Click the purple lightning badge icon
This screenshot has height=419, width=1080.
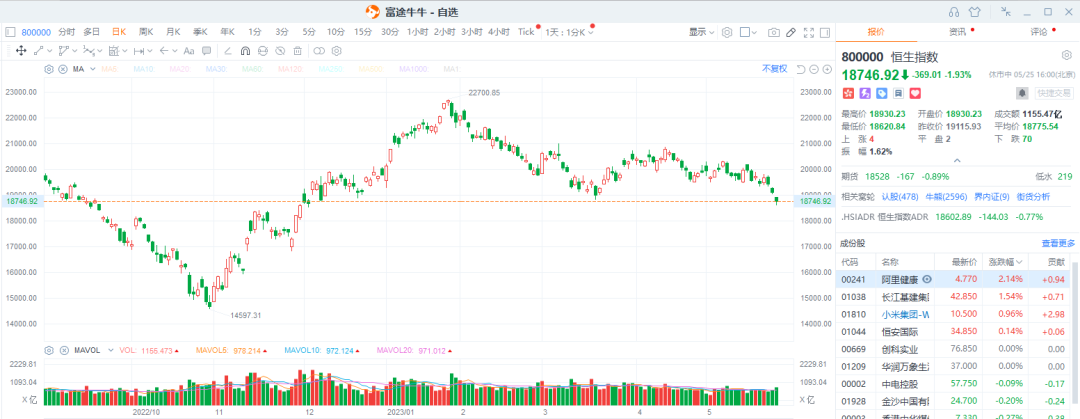(865, 93)
